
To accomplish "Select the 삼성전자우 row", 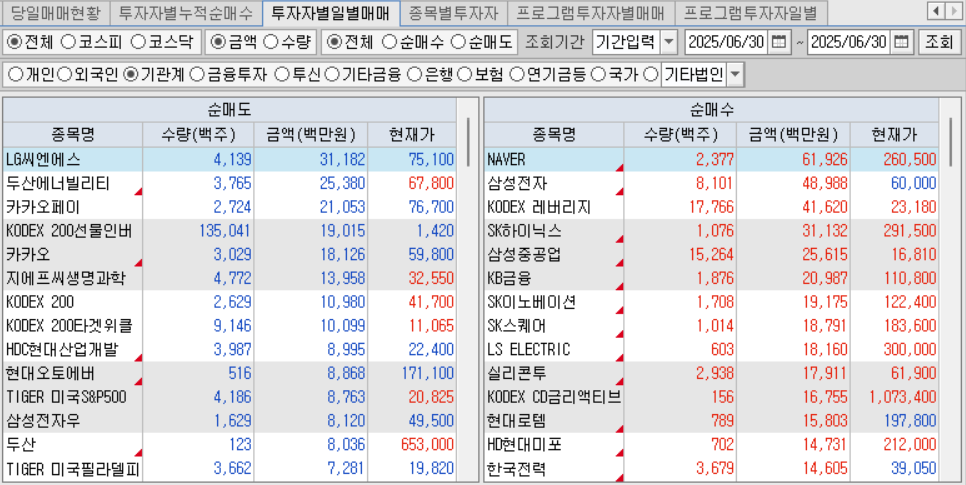I will tap(230, 422).
